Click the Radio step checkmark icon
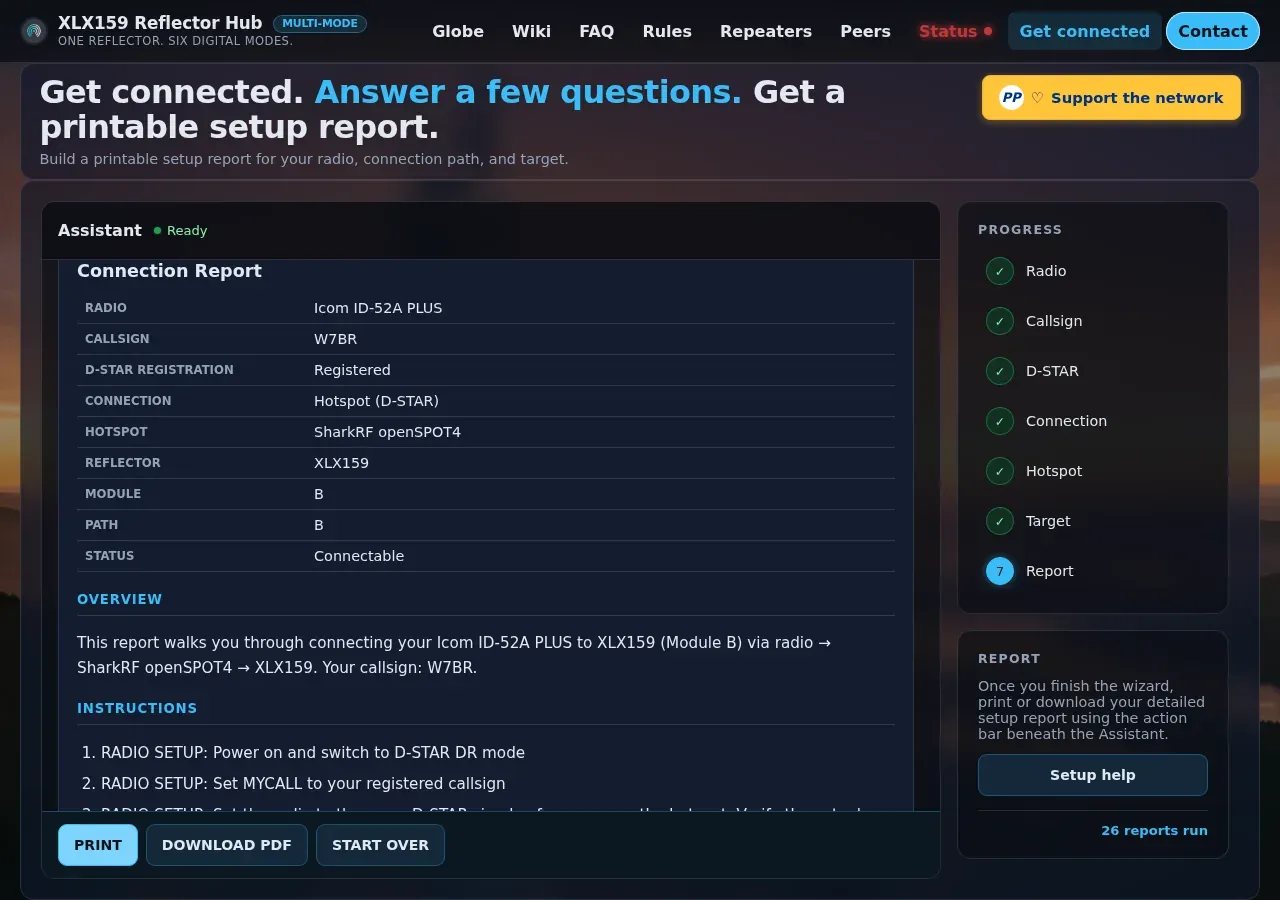This screenshot has width=1280, height=900. (1000, 271)
